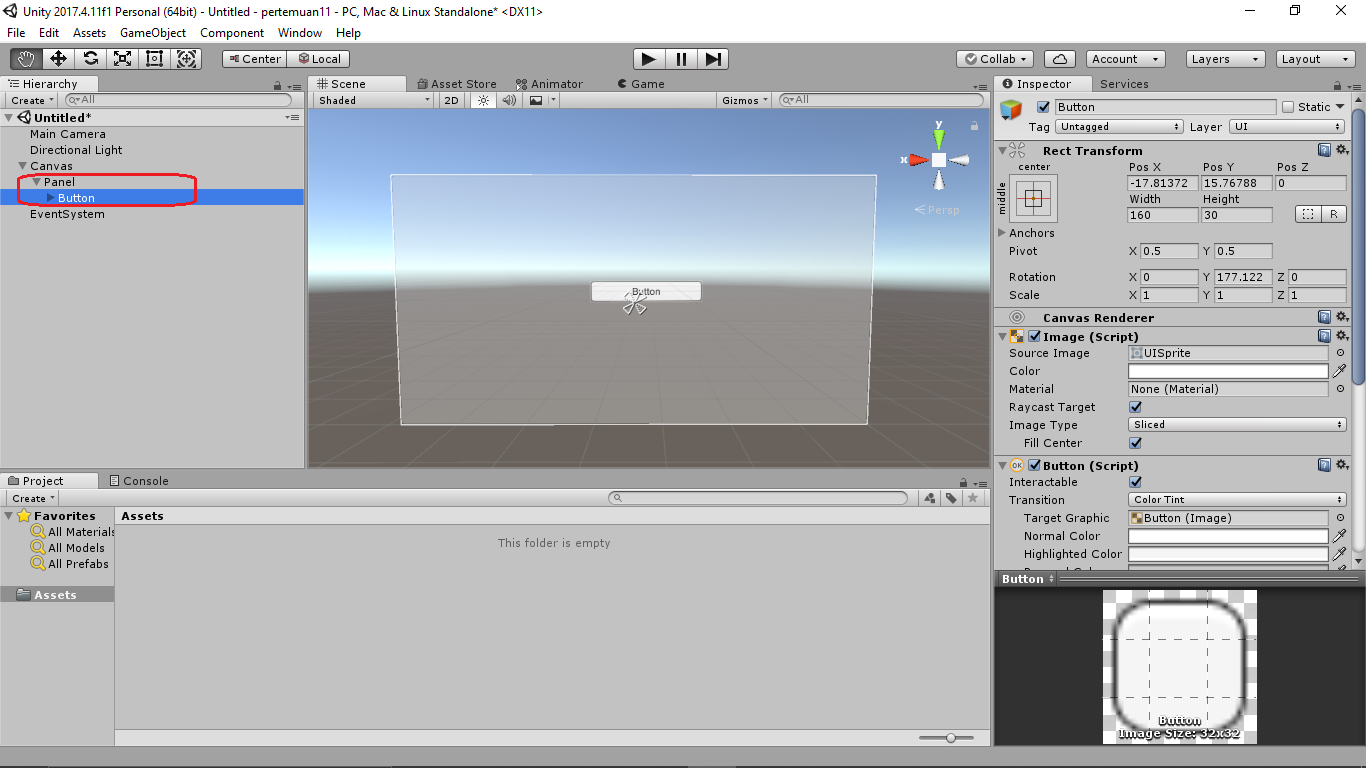Open Image Type dropdown

[1237, 425]
